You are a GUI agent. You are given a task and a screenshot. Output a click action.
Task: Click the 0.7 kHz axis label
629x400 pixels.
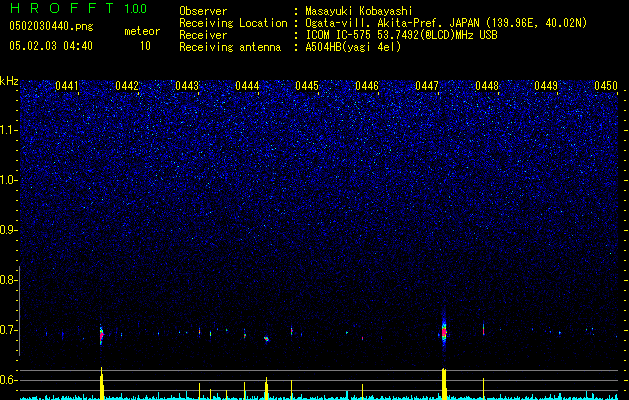pos(8,330)
